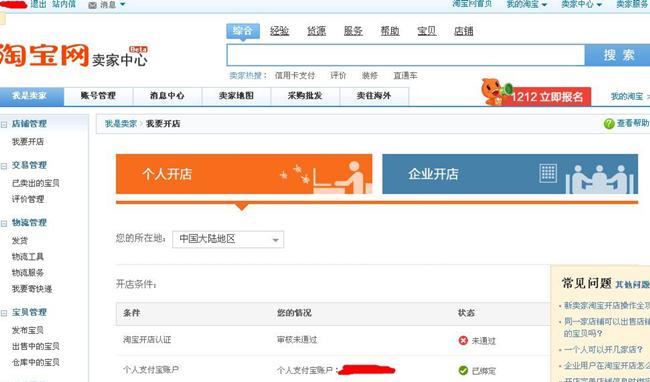This screenshot has height=382, width=650.
Task: Click the message envelope icon
Action: 93,5
